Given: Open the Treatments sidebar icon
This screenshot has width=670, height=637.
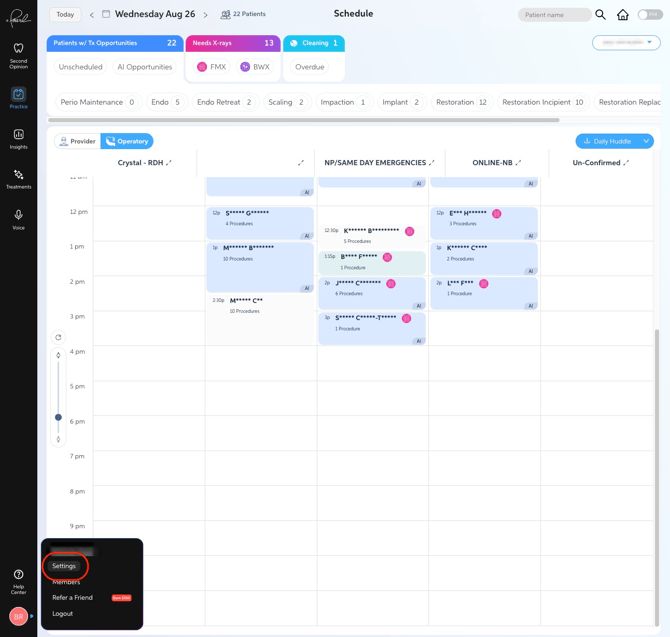Looking at the screenshot, I should (x=18, y=175).
